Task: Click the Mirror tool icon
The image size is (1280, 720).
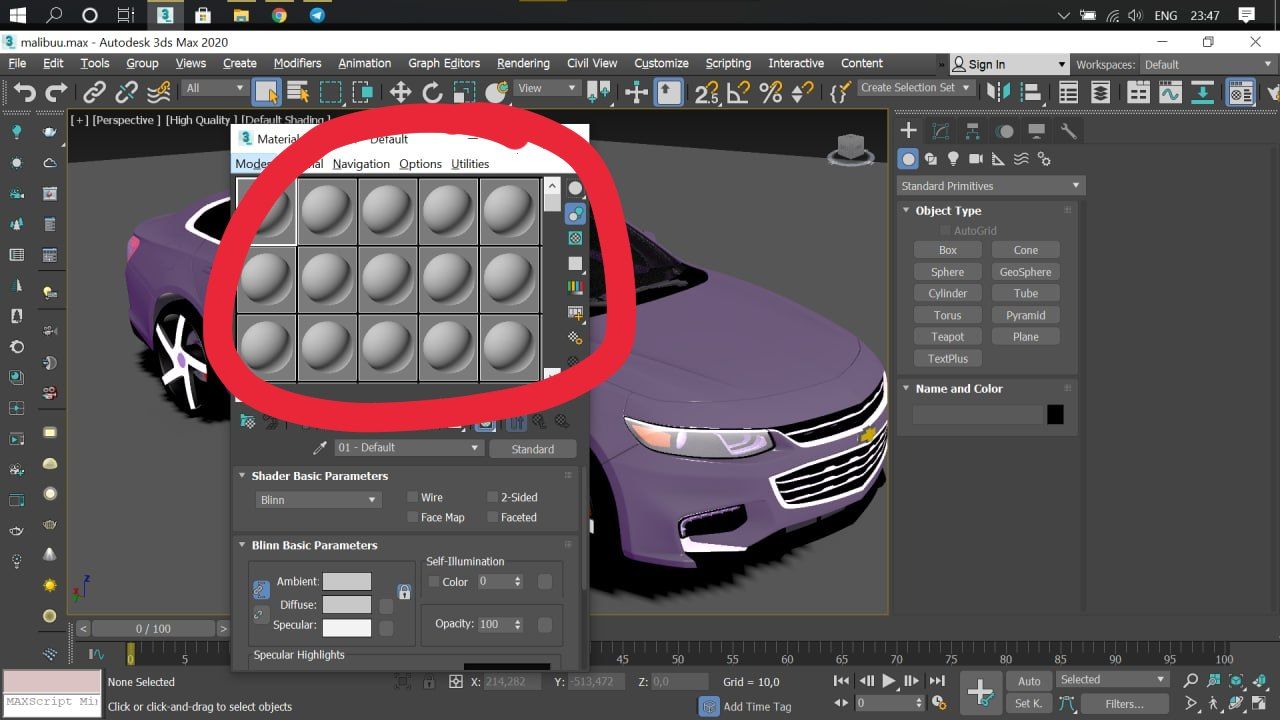Action: point(998,92)
